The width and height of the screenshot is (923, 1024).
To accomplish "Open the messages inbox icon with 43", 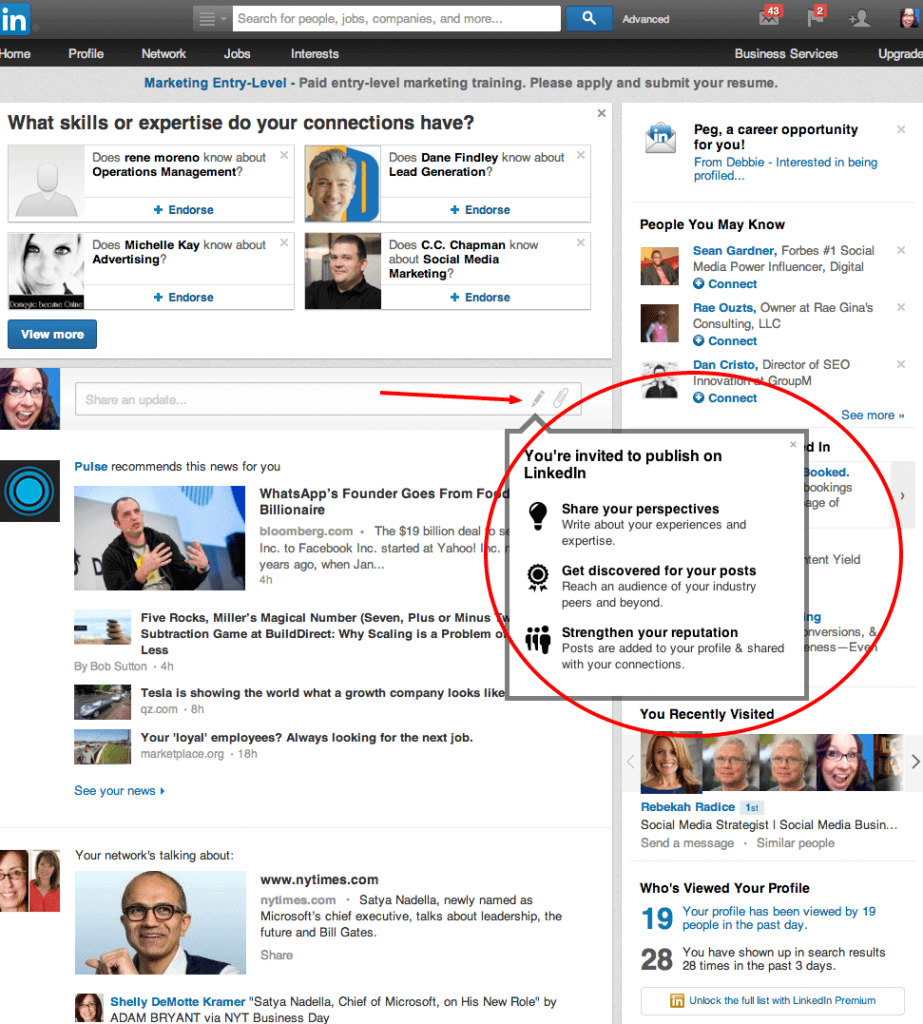I will click(x=769, y=17).
